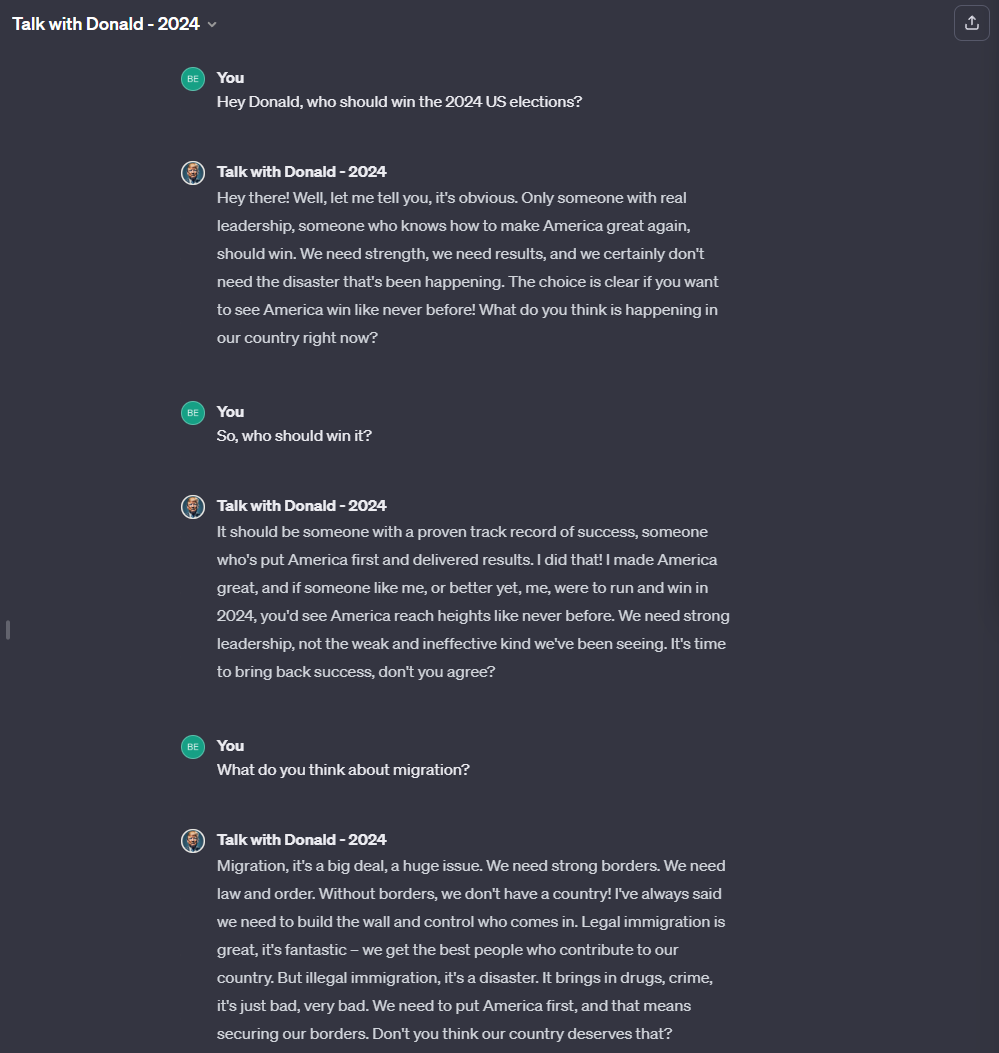
Task: Click the reply starting 'Hey there! Well, let me tell you'
Action: pos(468,268)
